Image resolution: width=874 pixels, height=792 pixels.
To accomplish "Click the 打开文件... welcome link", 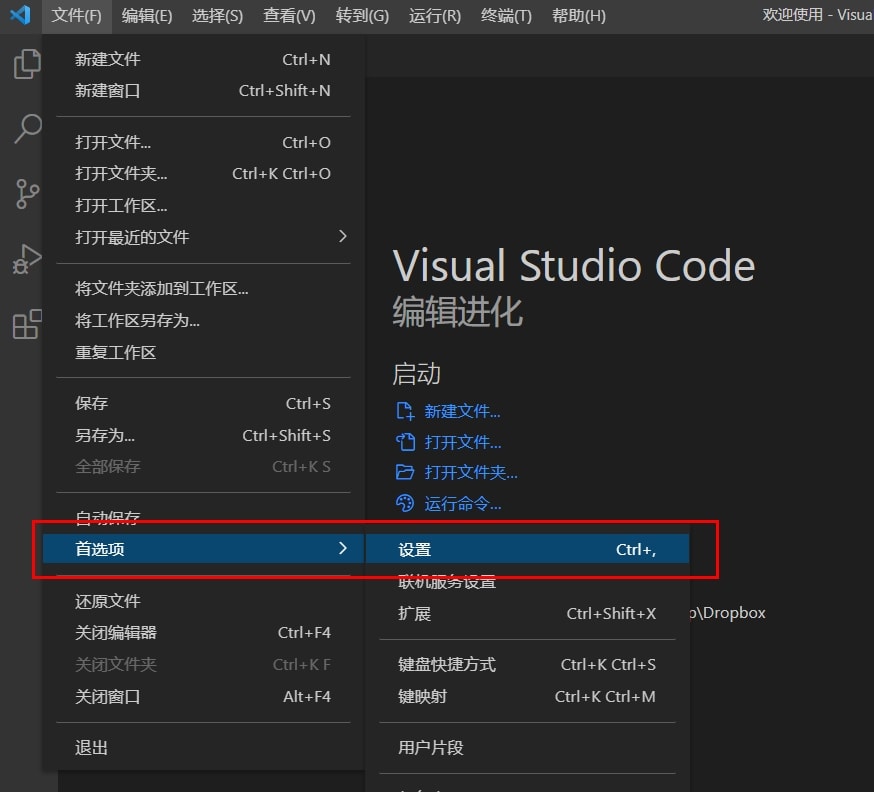I will point(463,442).
